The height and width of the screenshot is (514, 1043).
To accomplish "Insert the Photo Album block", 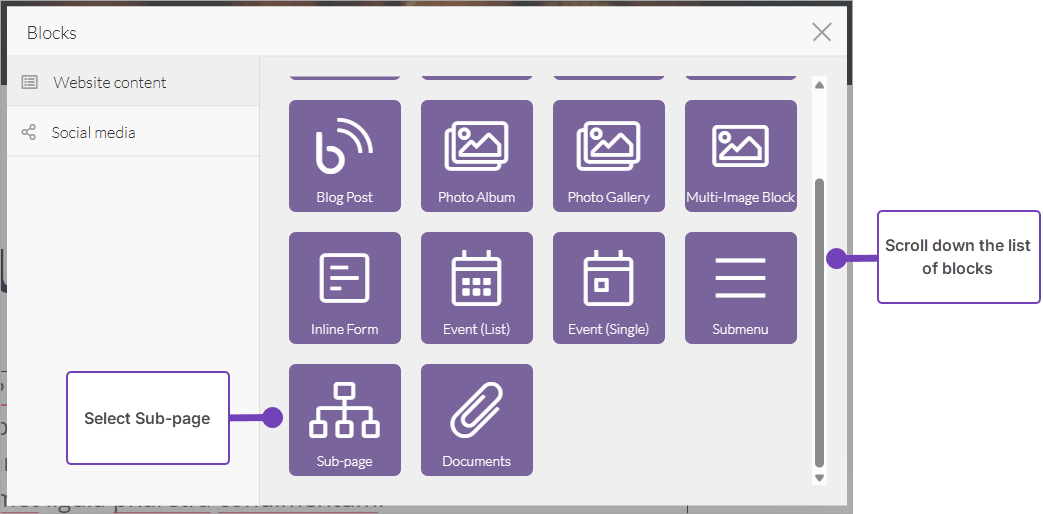I will [476, 155].
